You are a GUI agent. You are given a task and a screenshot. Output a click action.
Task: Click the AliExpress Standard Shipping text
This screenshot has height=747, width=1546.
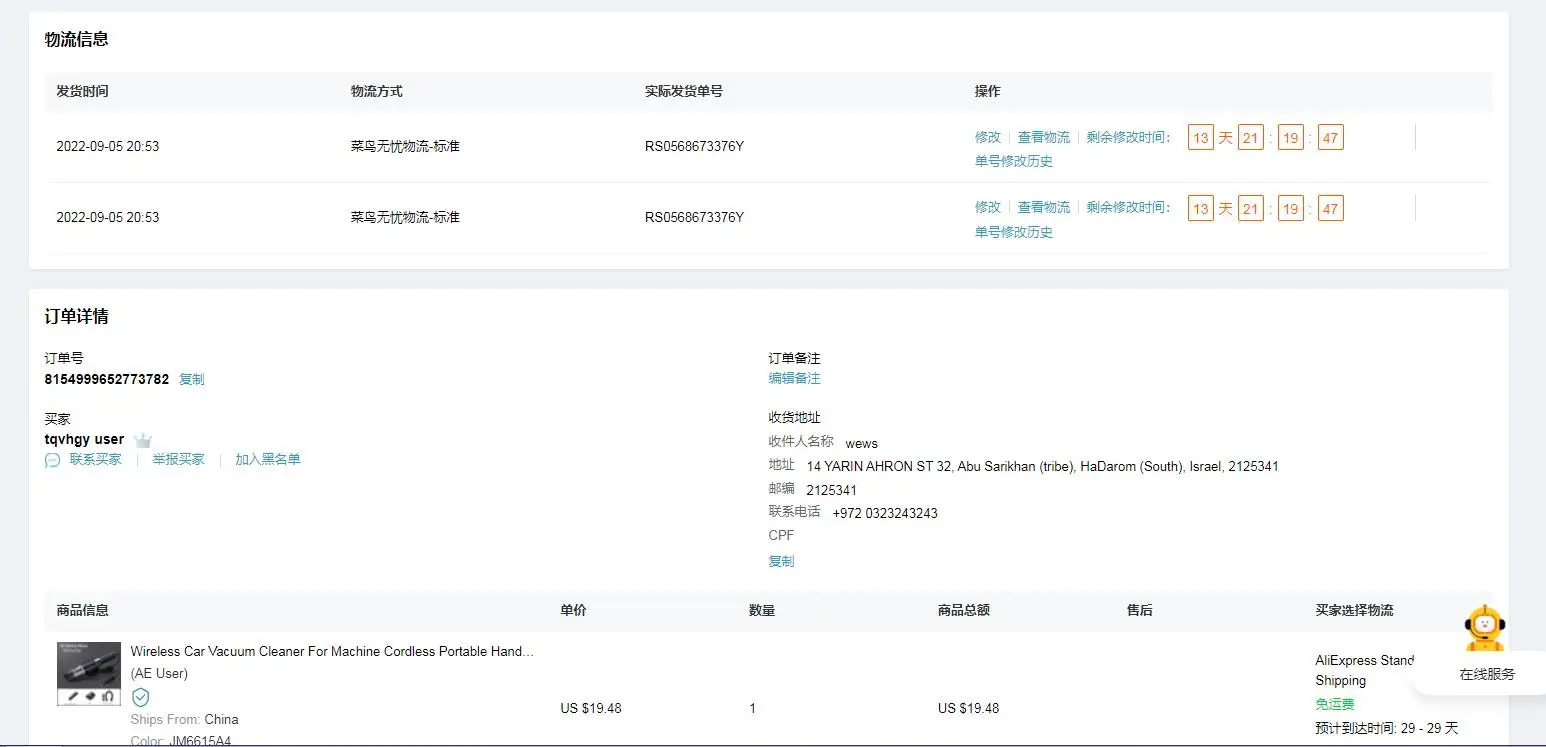click(1364, 670)
